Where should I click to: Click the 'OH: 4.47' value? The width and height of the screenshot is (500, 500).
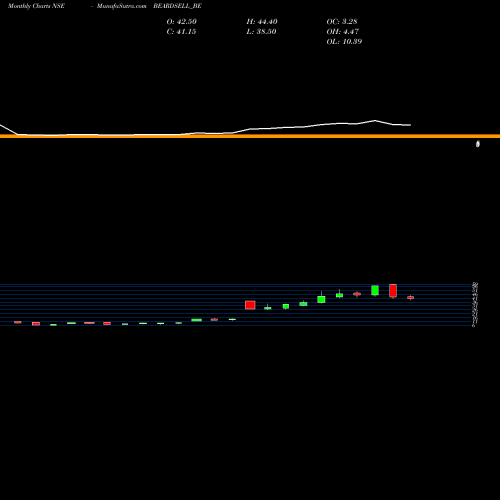click(343, 32)
